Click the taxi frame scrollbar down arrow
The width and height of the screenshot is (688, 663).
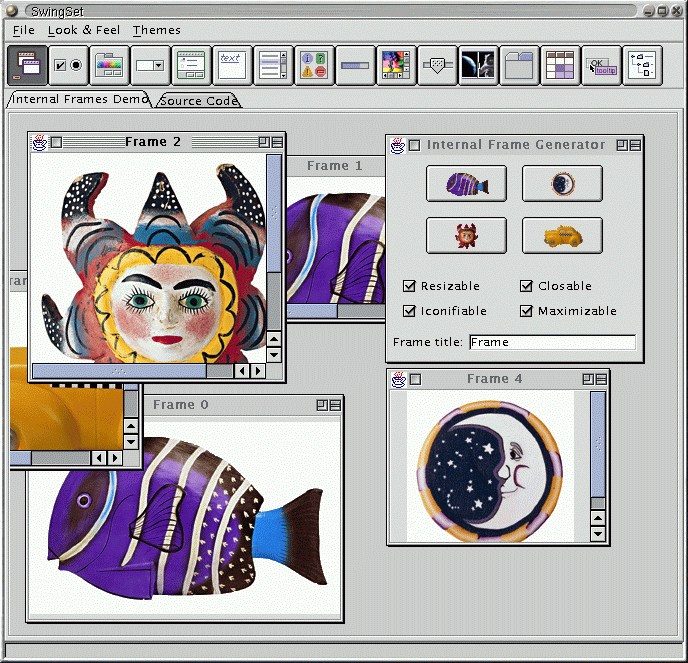(x=131, y=441)
